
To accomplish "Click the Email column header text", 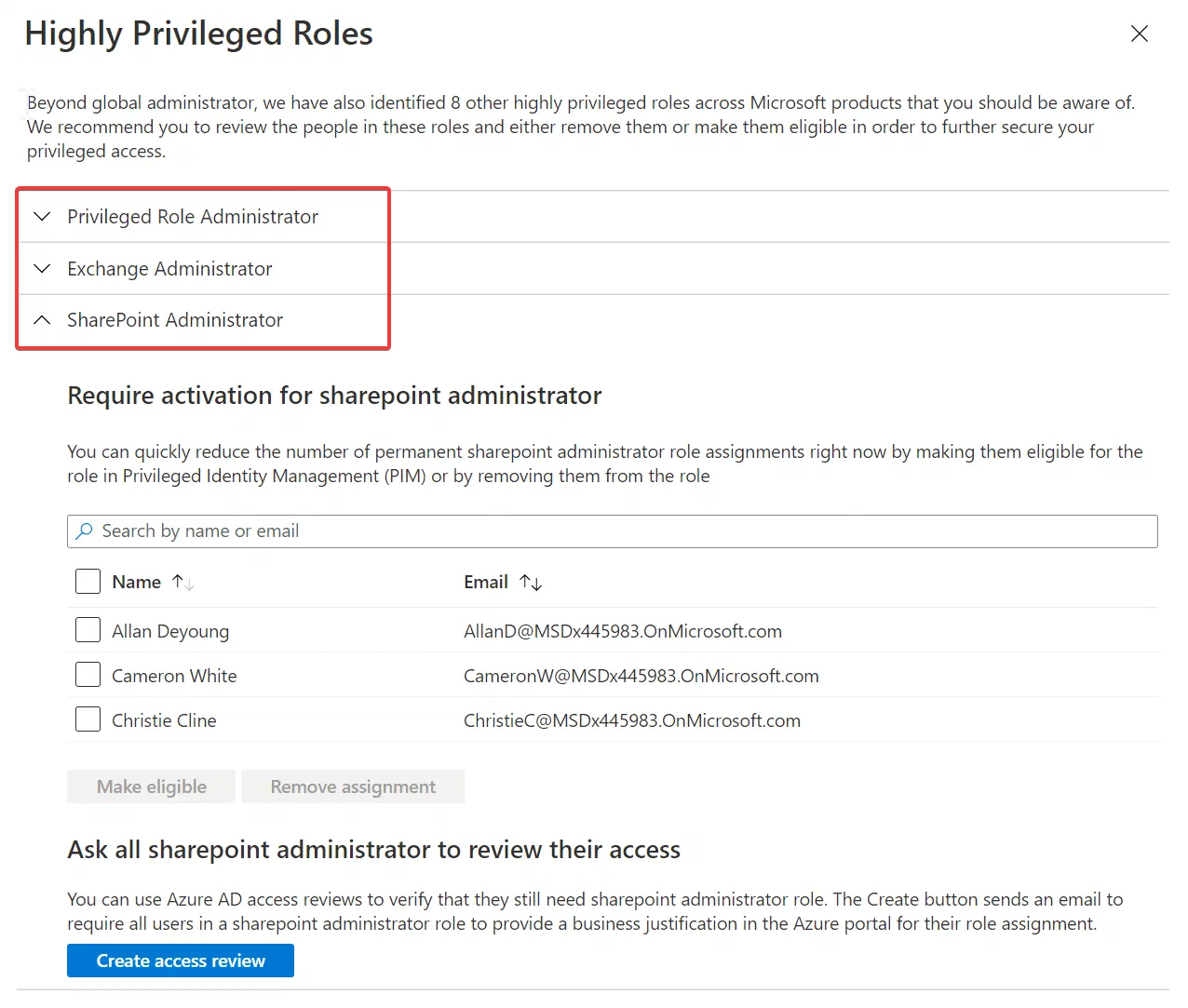I will [x=486, y=583].
